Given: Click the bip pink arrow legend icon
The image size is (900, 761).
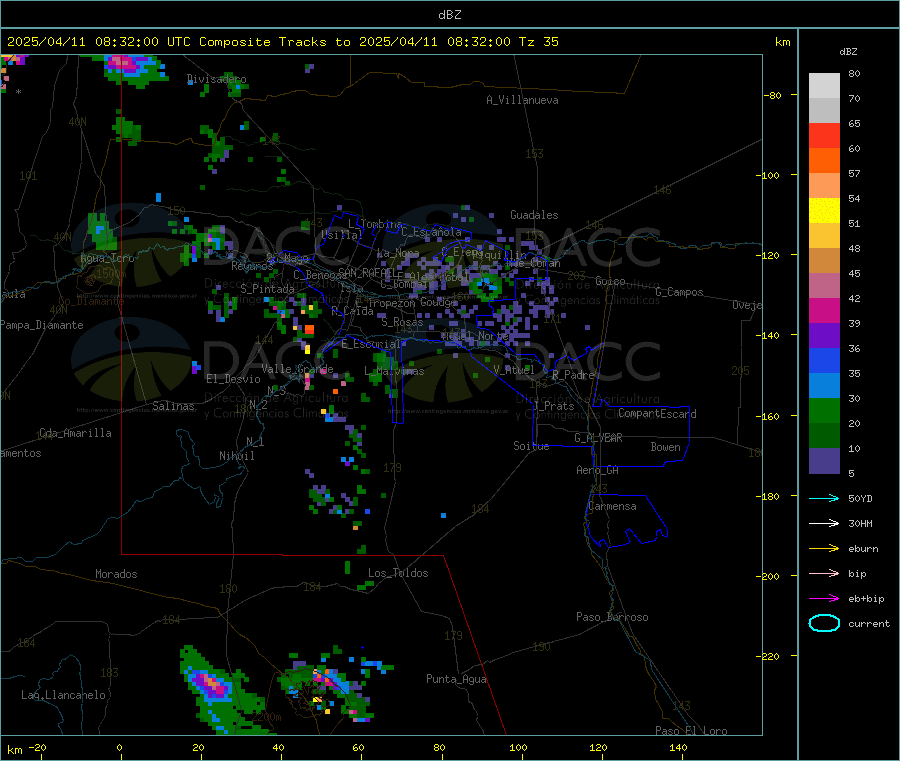Looking at the screenshot, I should 824,573.
